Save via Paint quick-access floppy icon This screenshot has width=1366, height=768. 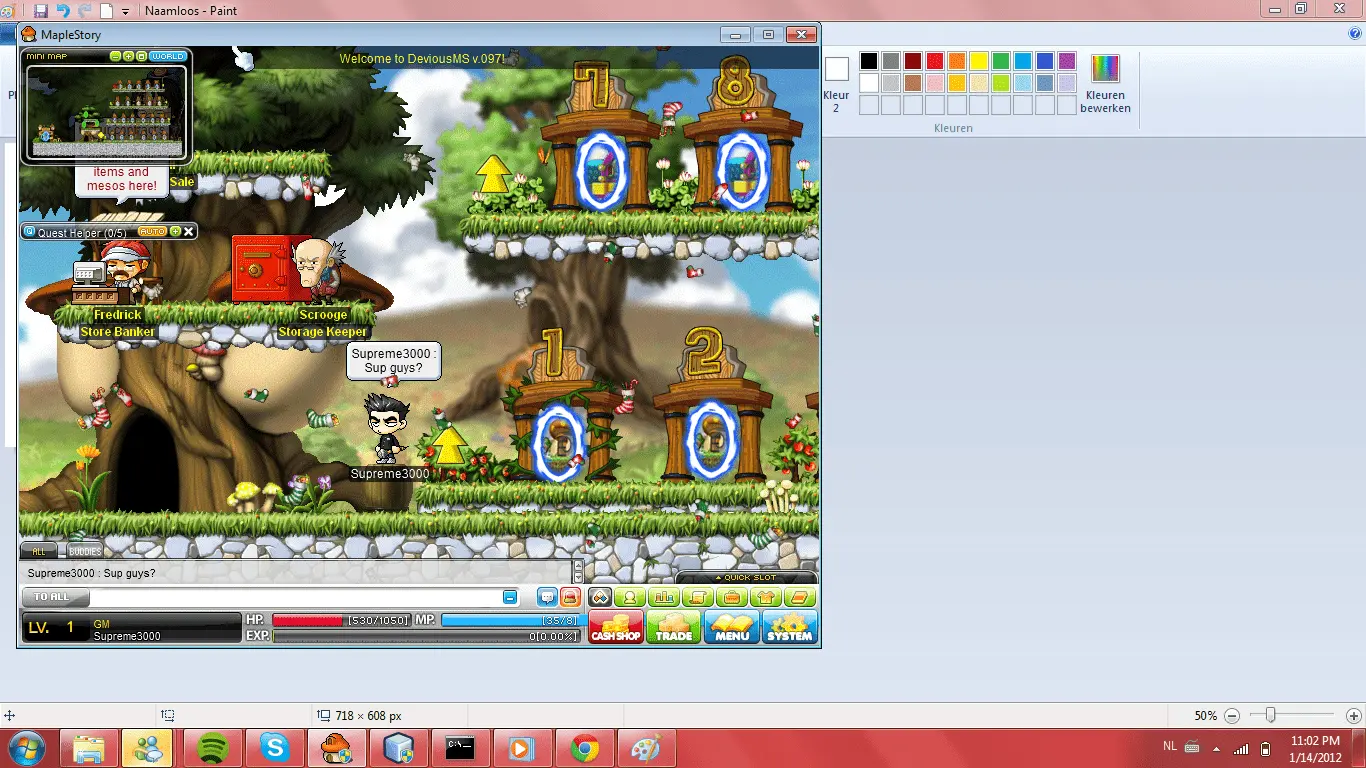[x=41, y=10]
